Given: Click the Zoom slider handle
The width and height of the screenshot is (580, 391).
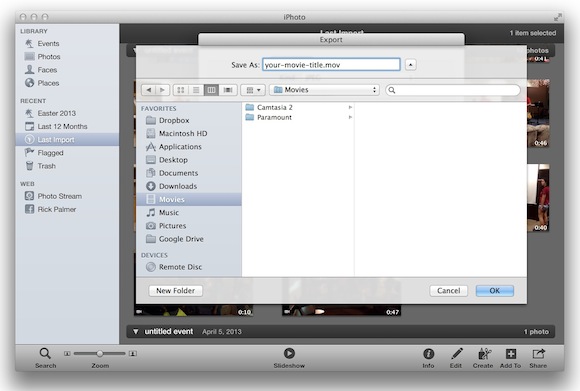Looking at the screenshot, I should pyautogui.click(x=100, y=354).
